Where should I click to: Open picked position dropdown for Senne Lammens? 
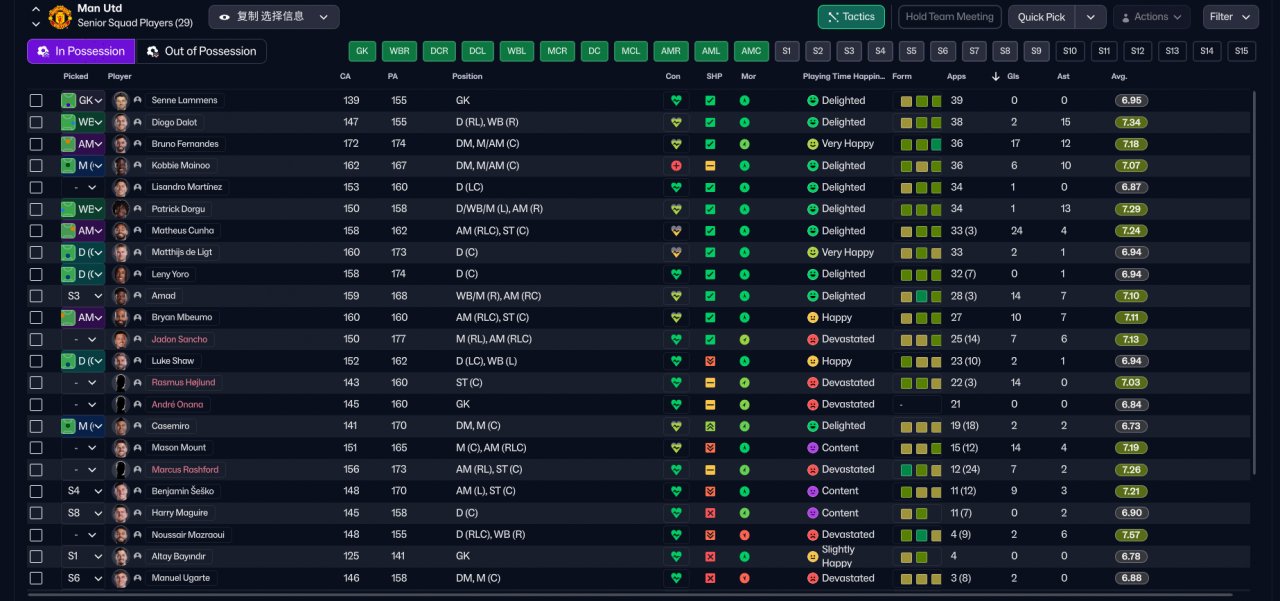(x=82, y=101)
